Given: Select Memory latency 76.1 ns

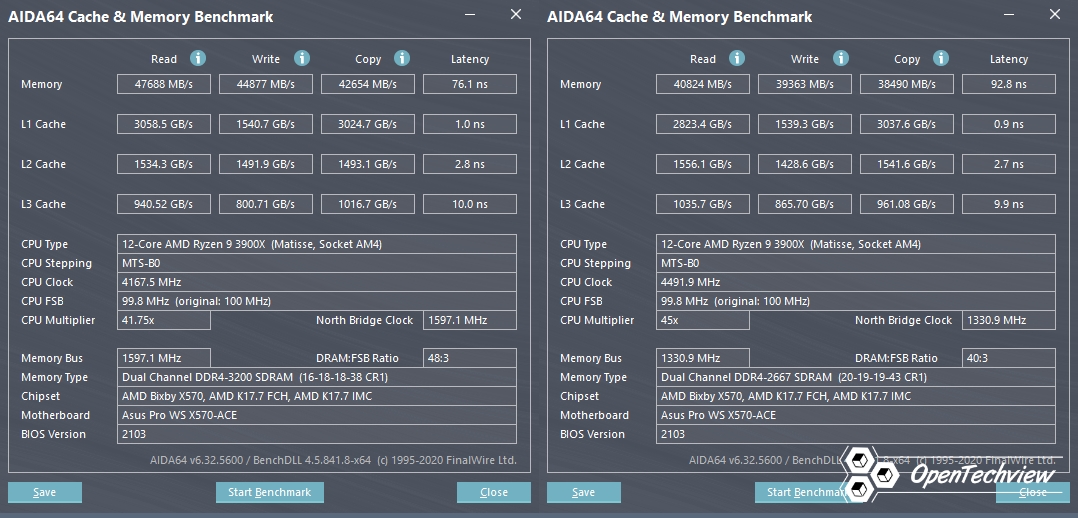Looking at the screenshot, I should click(x=470, y=85).
